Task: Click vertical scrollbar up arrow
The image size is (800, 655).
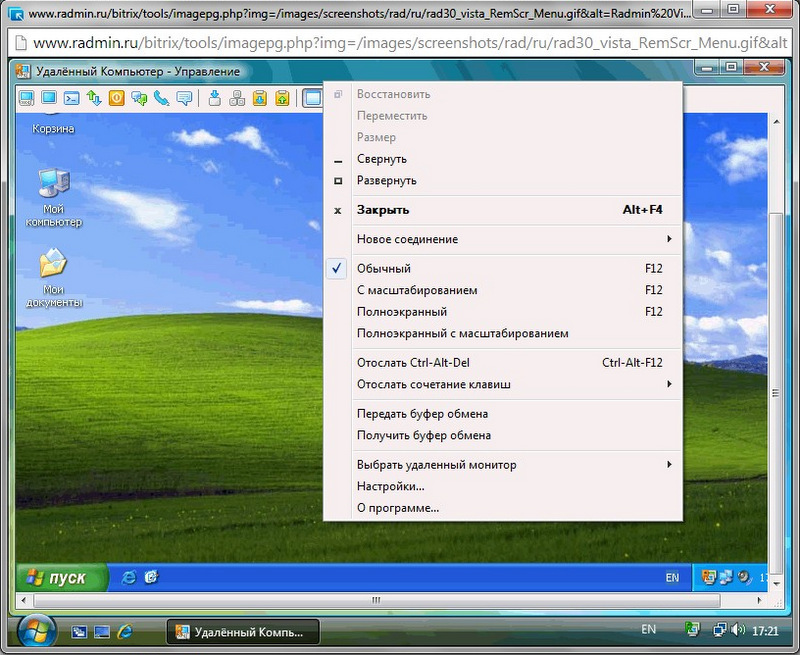Action: [776, 122]
